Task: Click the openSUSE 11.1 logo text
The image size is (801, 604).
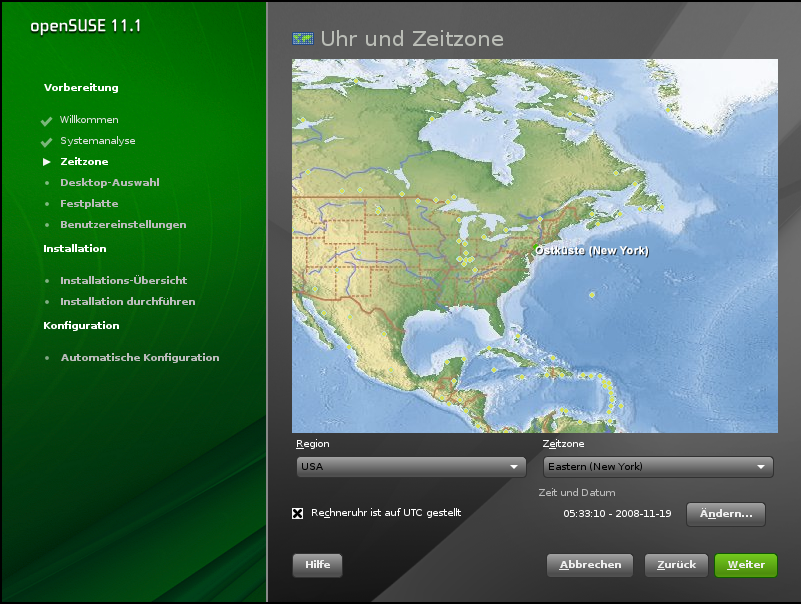Action: [85, 26]
